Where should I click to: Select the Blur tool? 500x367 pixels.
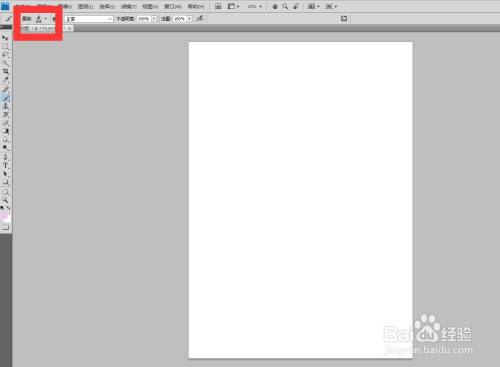[x=5, y=139]
